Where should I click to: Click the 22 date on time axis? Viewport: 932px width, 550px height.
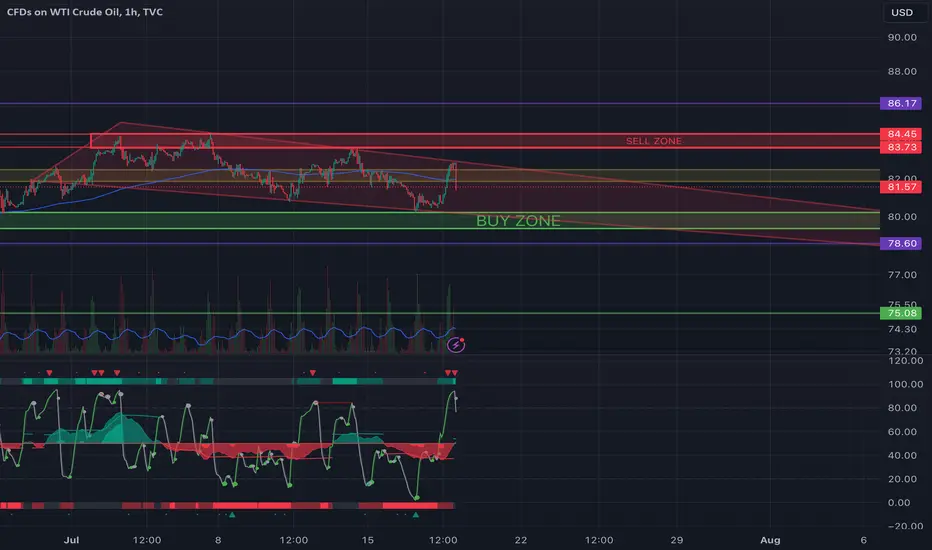click(x=521, y=540)
